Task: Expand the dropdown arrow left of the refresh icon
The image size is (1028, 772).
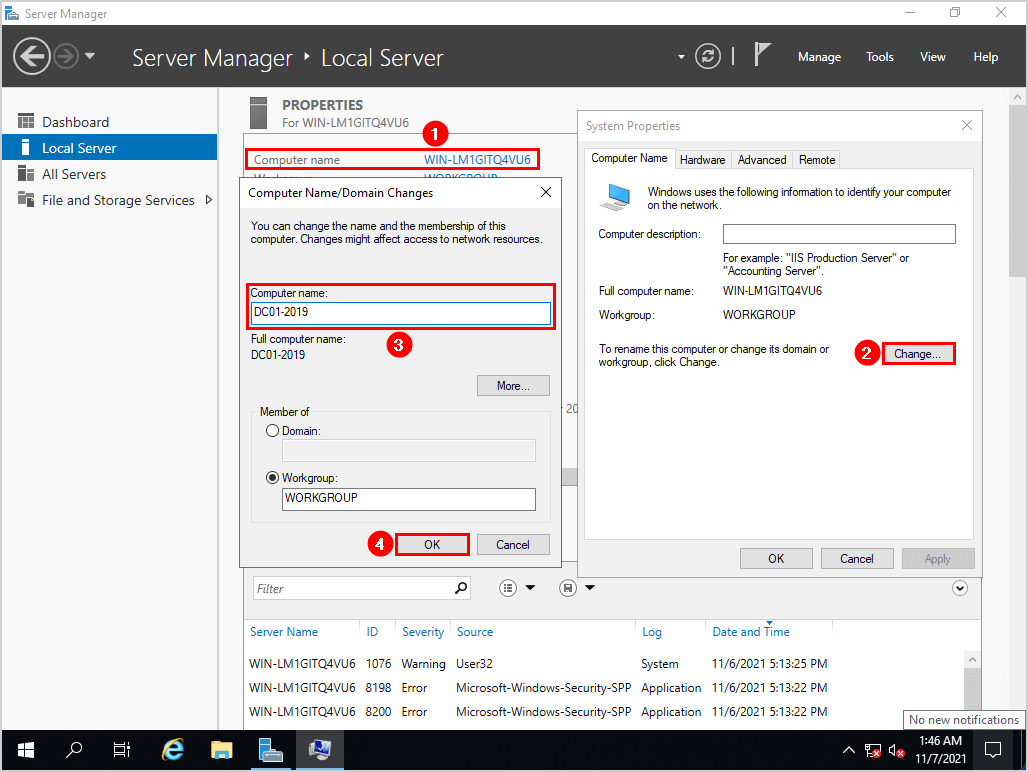Action: coord(681,57)
